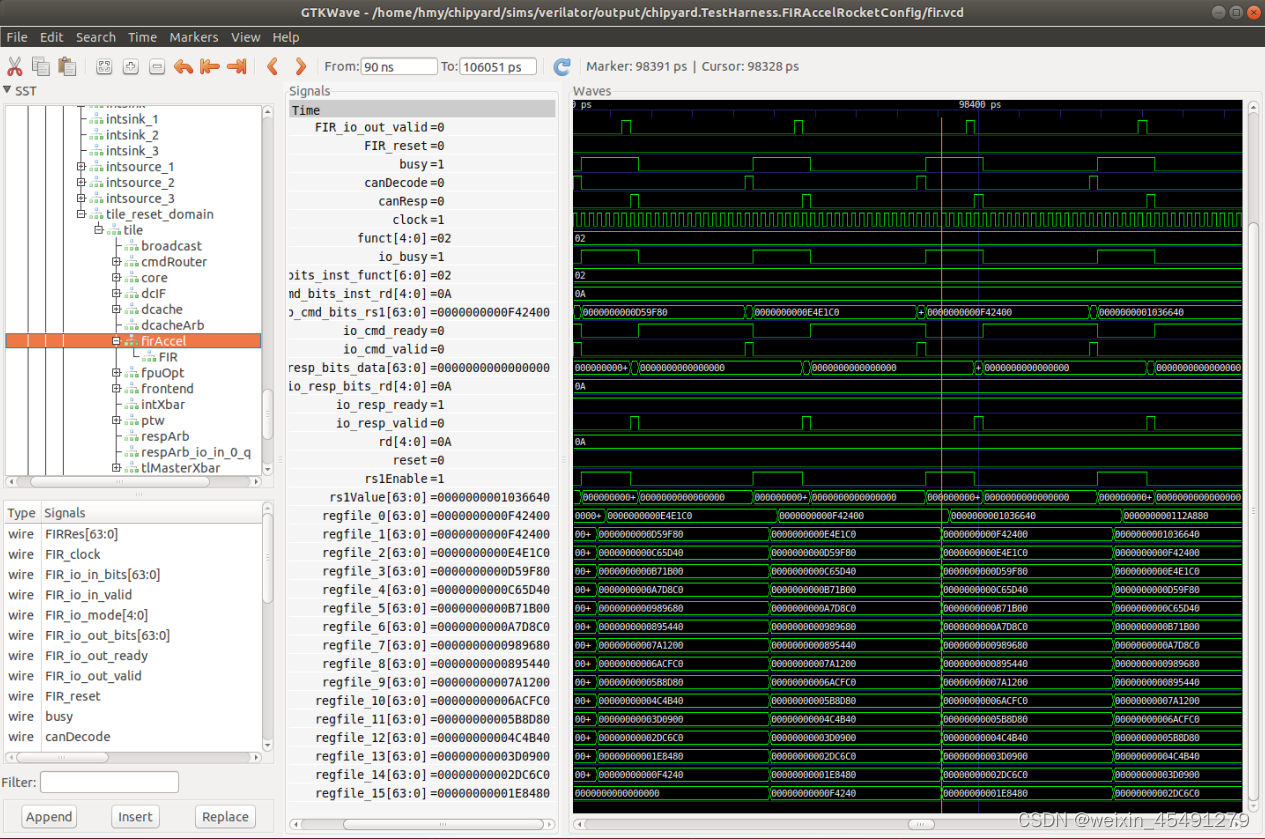Open the Markers menu
The width and height of the screenshot is (1265, 839).
[193, 37]
